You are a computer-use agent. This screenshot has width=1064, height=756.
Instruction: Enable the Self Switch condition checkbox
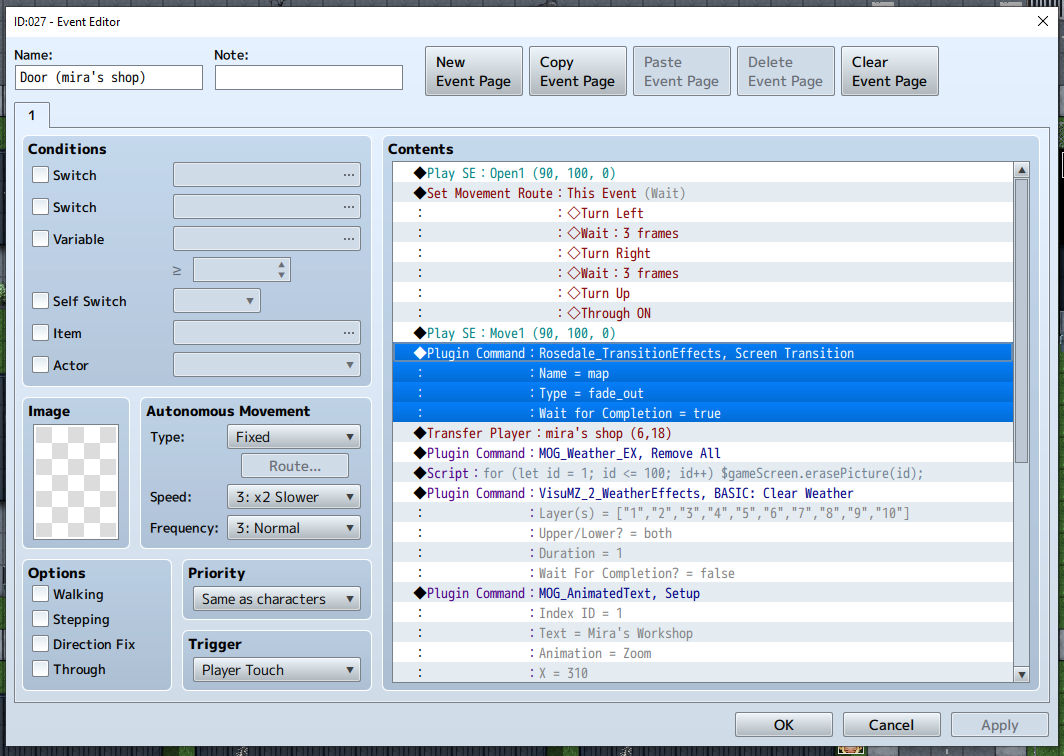41,301
